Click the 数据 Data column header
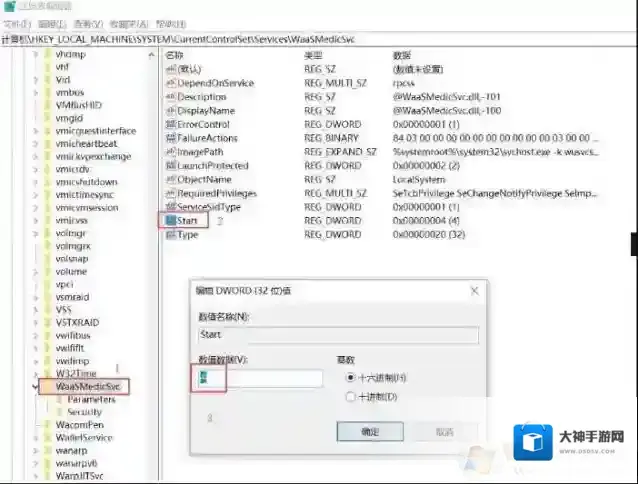Viewport: 638px width, 484px height. click(402, 55)
